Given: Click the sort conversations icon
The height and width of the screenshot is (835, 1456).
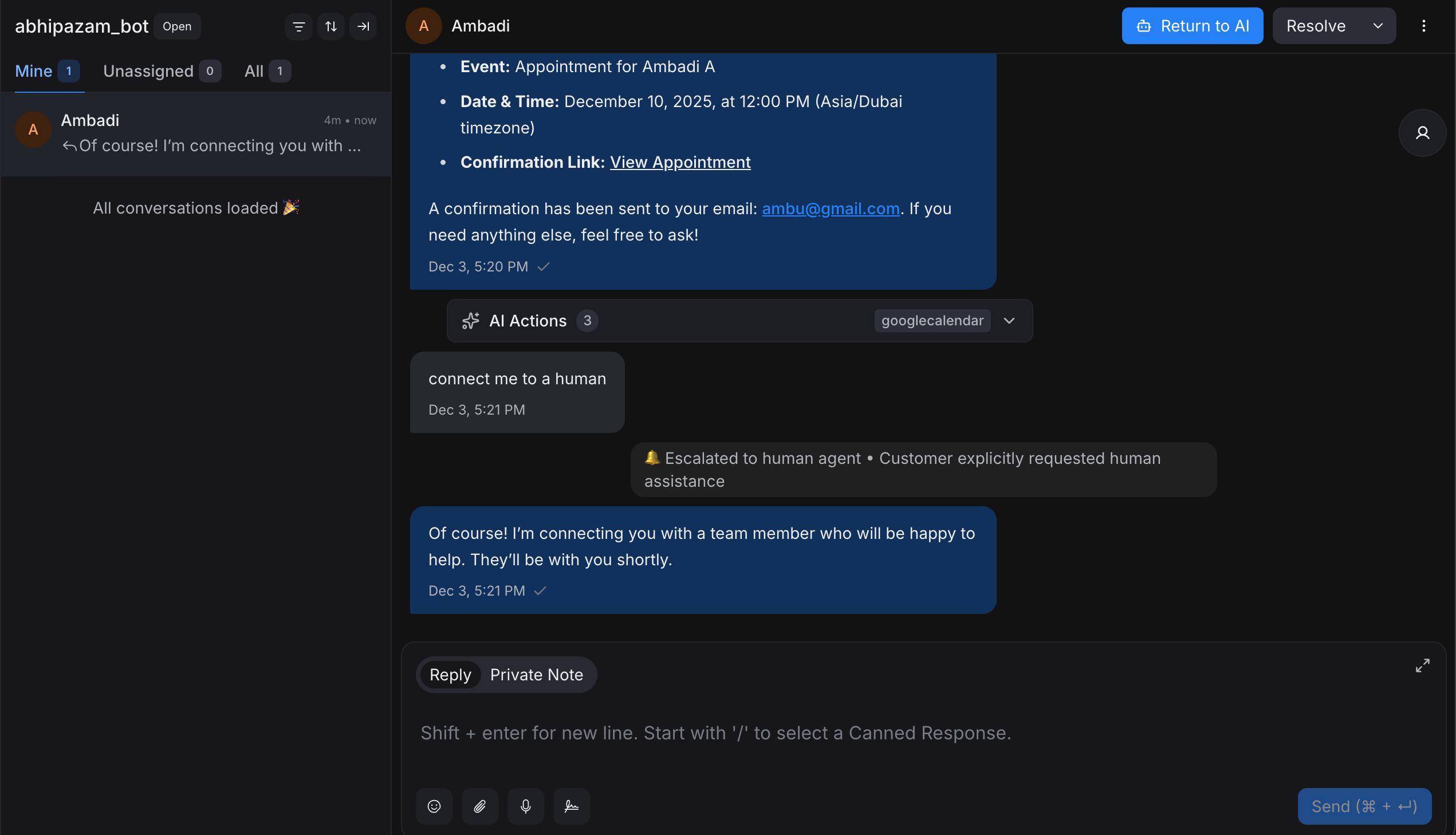Looking at the screenshot, I should (331, 26).
